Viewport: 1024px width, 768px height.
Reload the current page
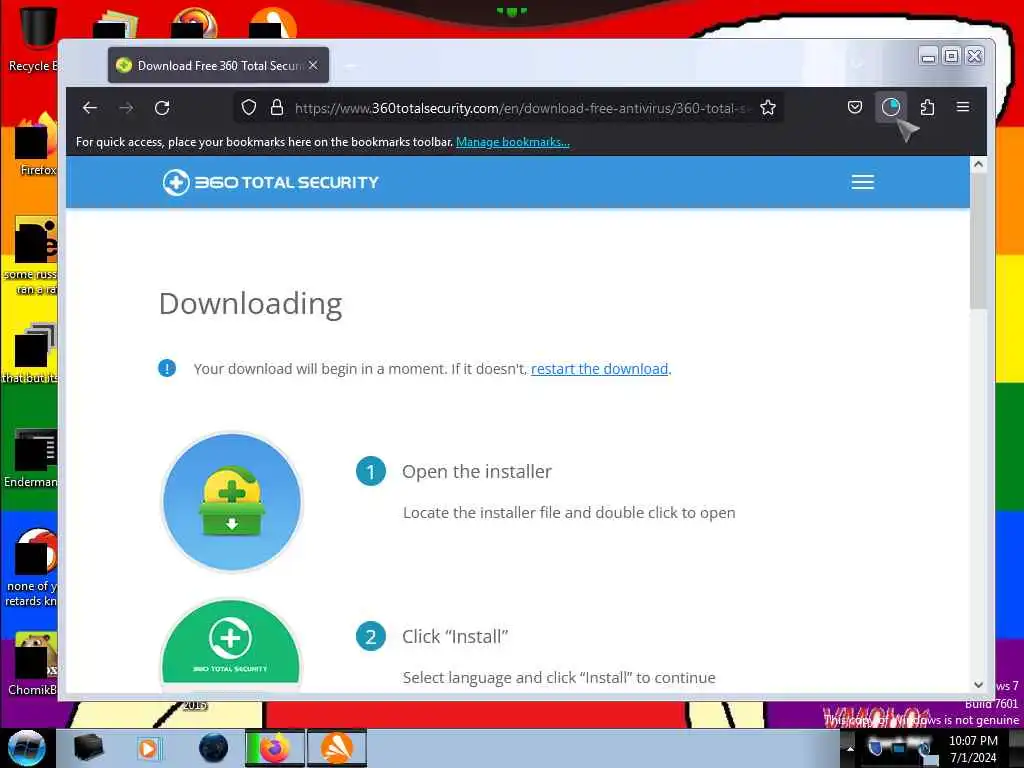pyautogui.click(x=163, y=108)
